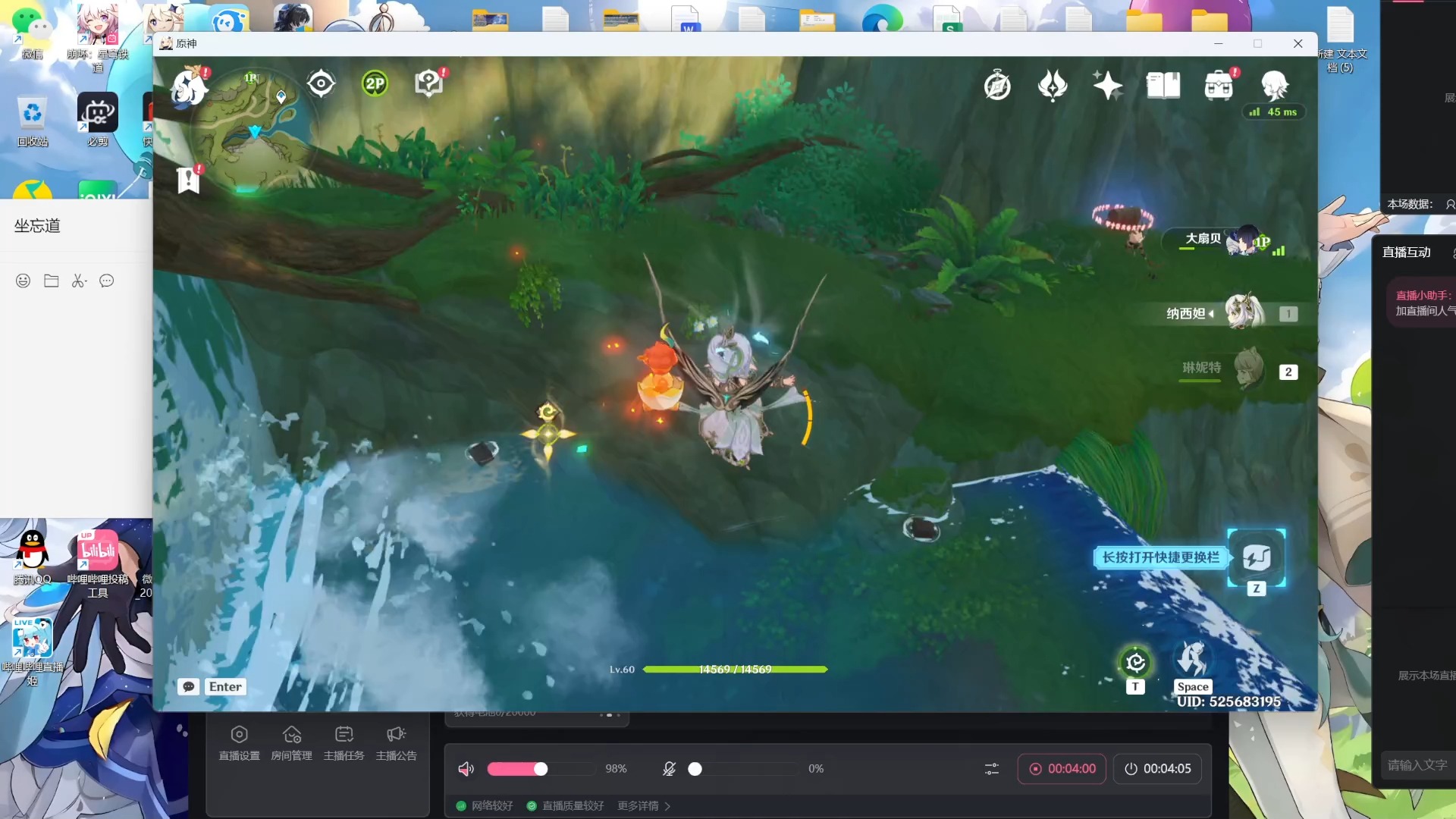
Task: Click the quick-swap gadget icon labeled Z
Action: point(1257,558)
